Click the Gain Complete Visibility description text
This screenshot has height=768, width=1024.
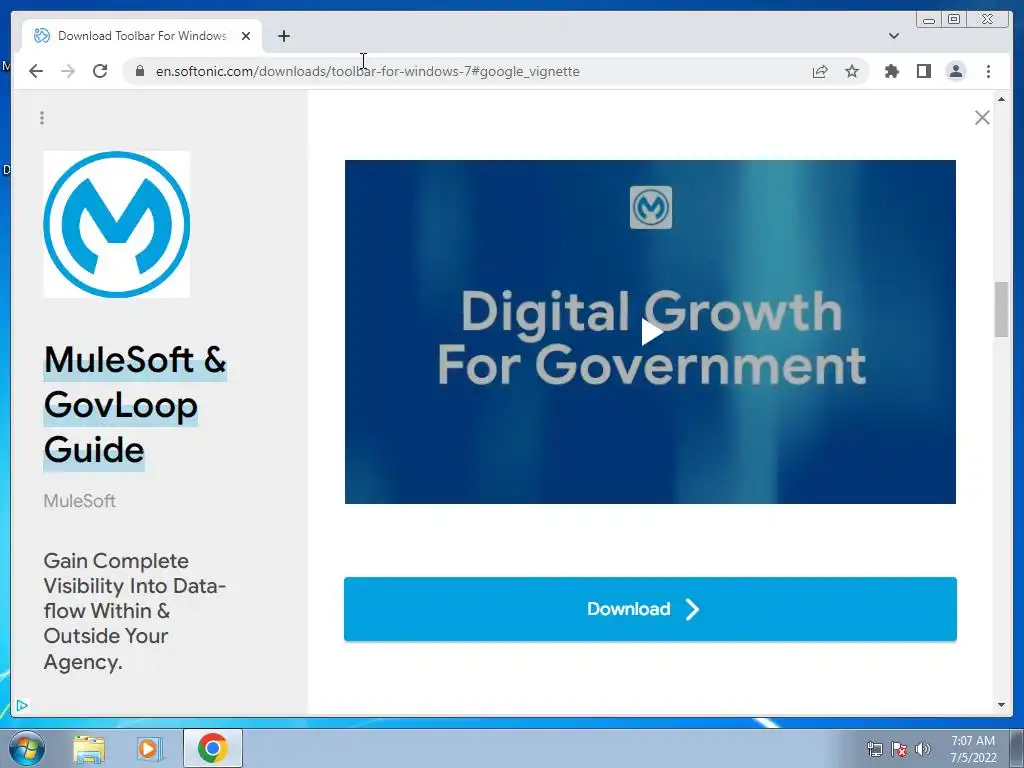coord(135,611)
